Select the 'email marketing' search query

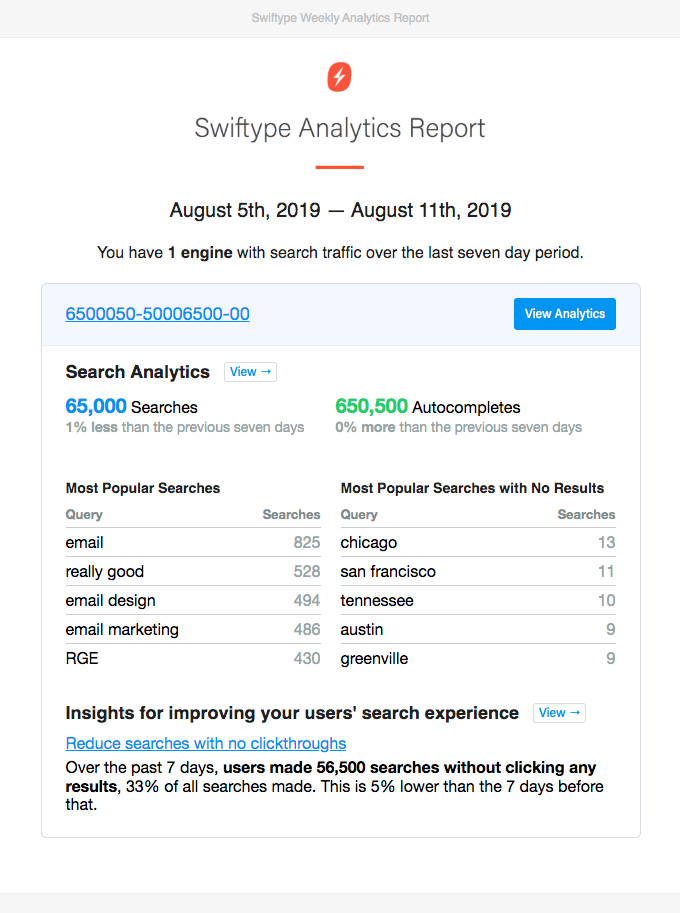(122, 629)
